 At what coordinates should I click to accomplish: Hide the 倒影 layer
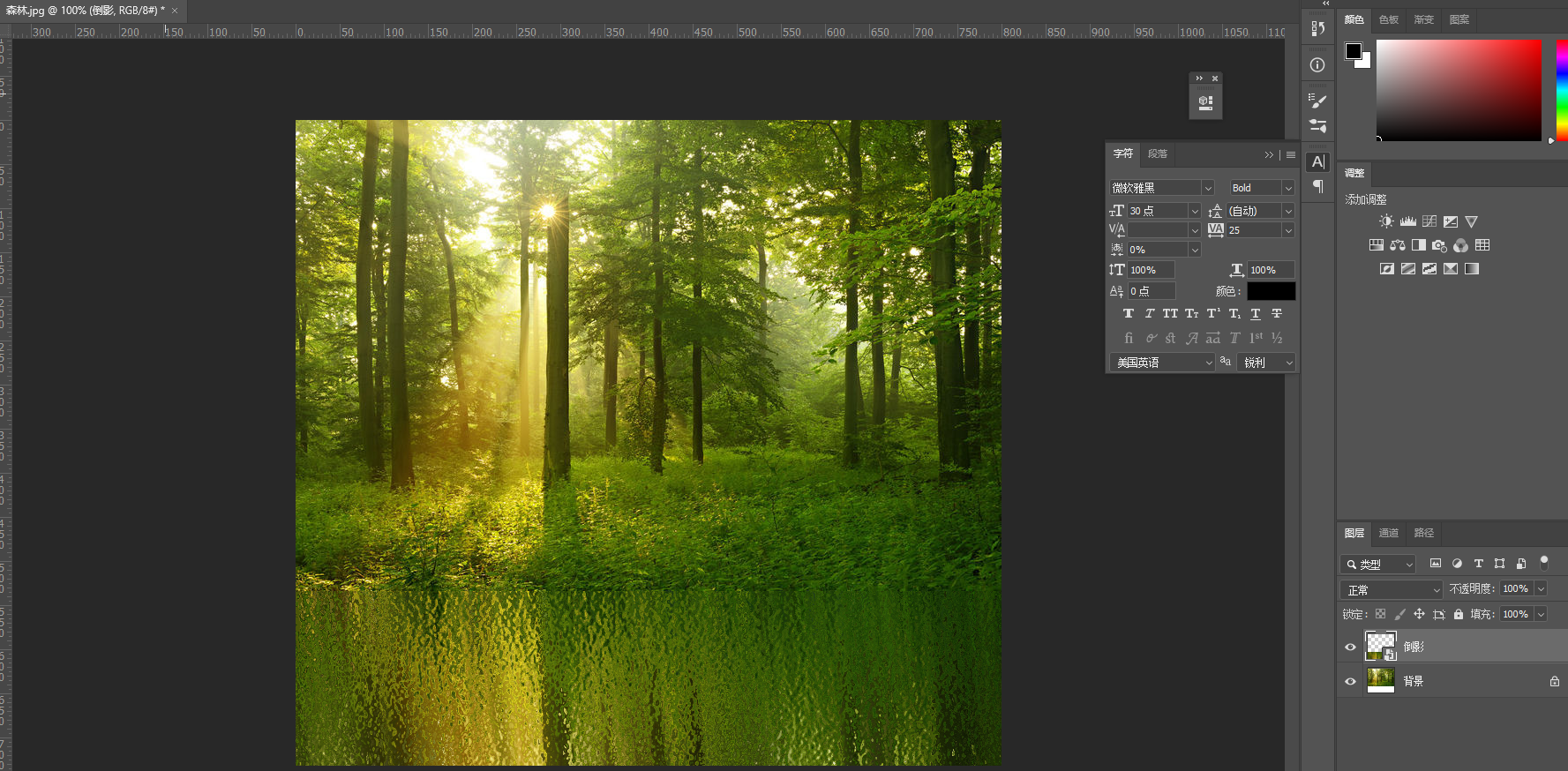click(x=1350, y=647)
